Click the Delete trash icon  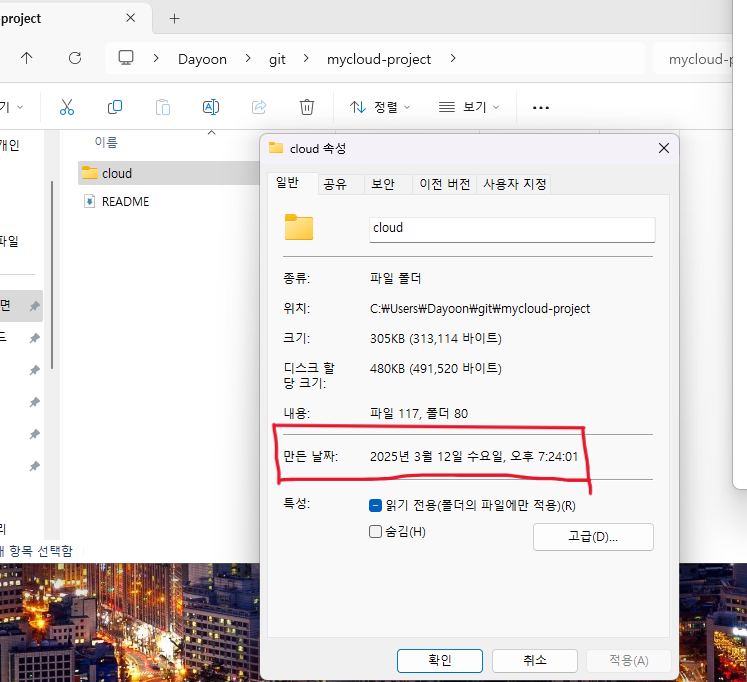[x=307, y=107]
